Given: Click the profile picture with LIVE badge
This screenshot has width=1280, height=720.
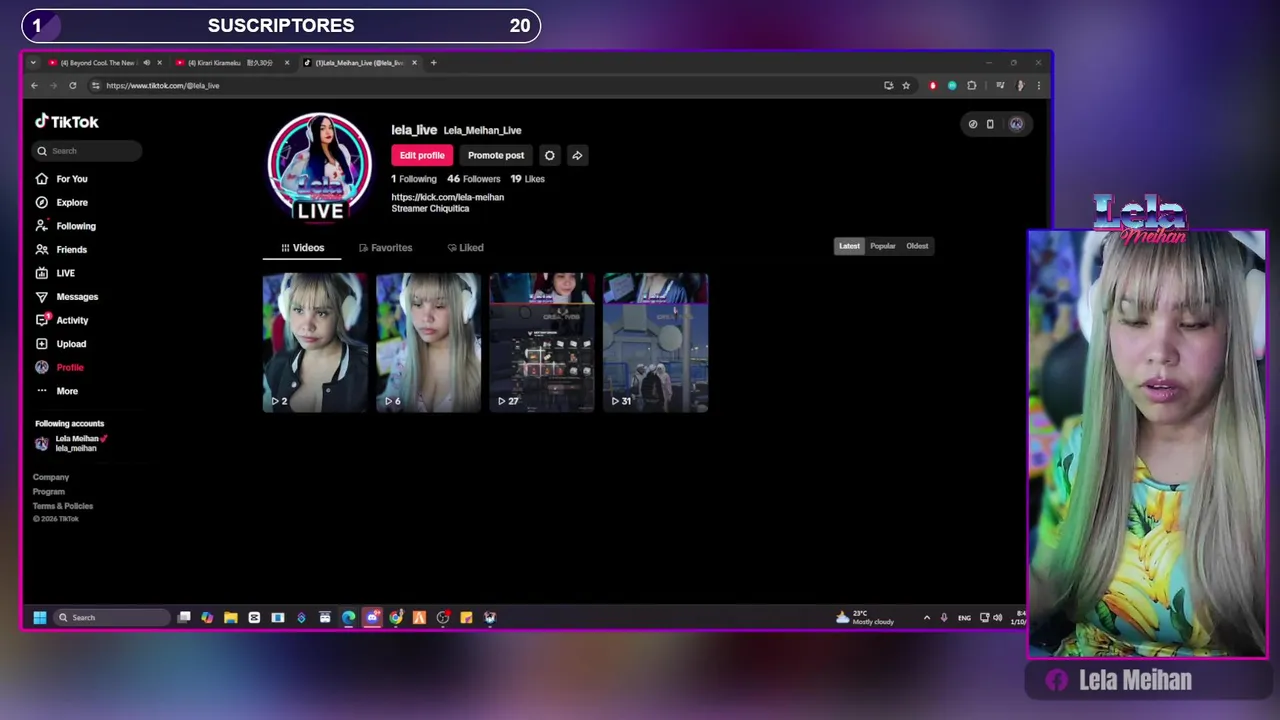Looking at the screenshot, I should [320, 166].
